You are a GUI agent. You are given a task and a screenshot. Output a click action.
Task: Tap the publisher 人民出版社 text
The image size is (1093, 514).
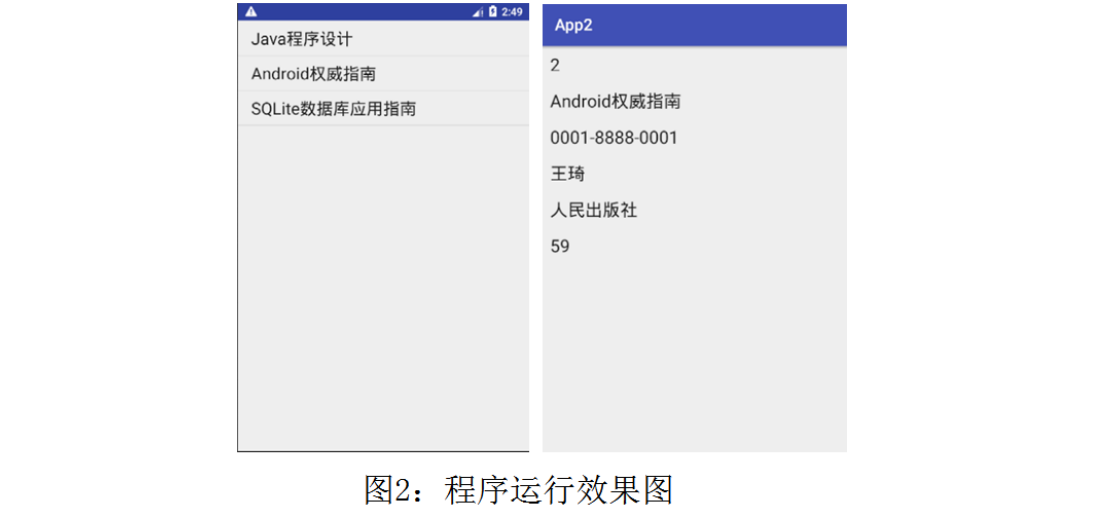click(x=594, y=211)
